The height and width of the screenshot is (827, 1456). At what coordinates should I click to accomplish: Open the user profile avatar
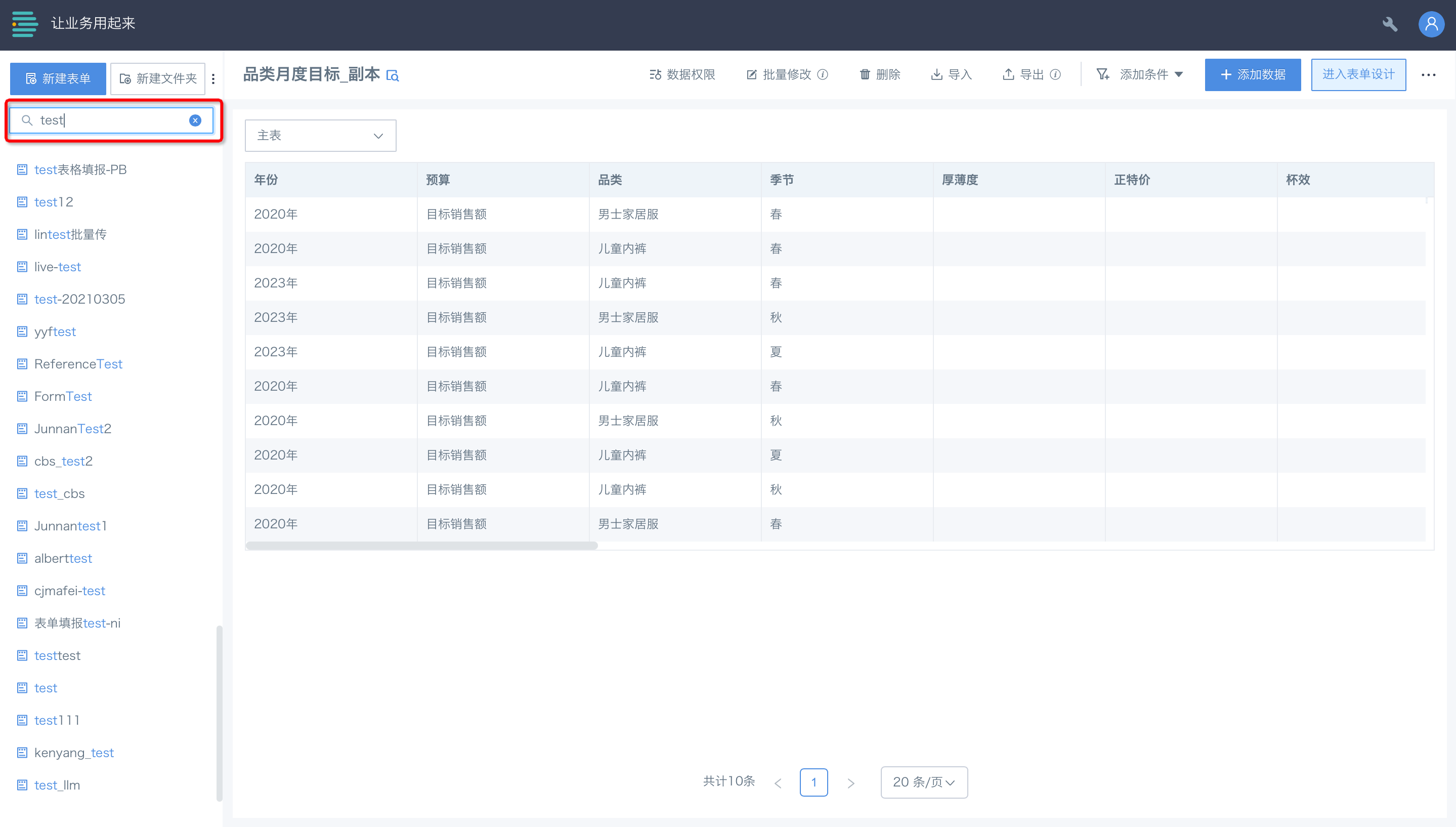click(x=1431, y=24)
